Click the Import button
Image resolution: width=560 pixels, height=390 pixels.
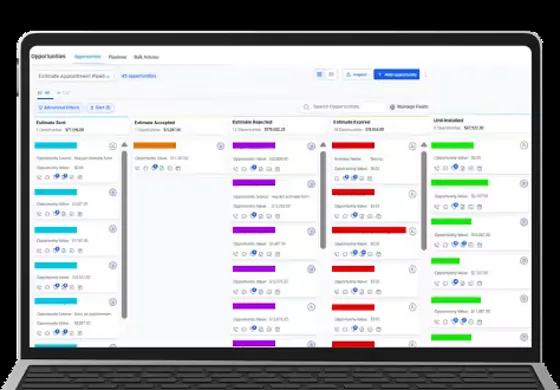357,74
